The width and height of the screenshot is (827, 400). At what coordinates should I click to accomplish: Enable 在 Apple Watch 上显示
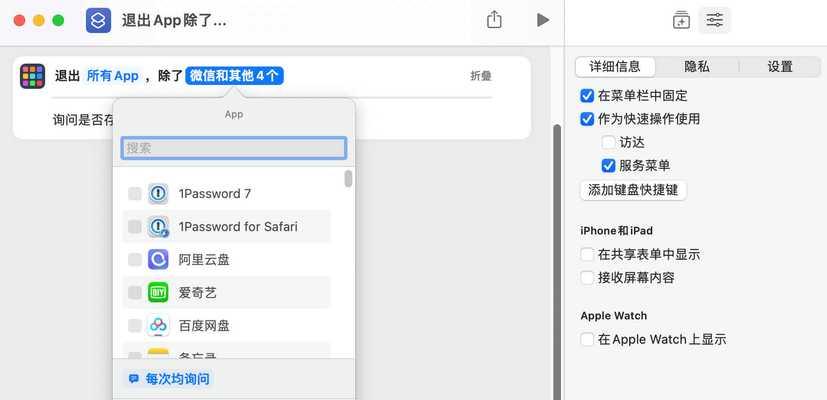click(x=587, y=339)
